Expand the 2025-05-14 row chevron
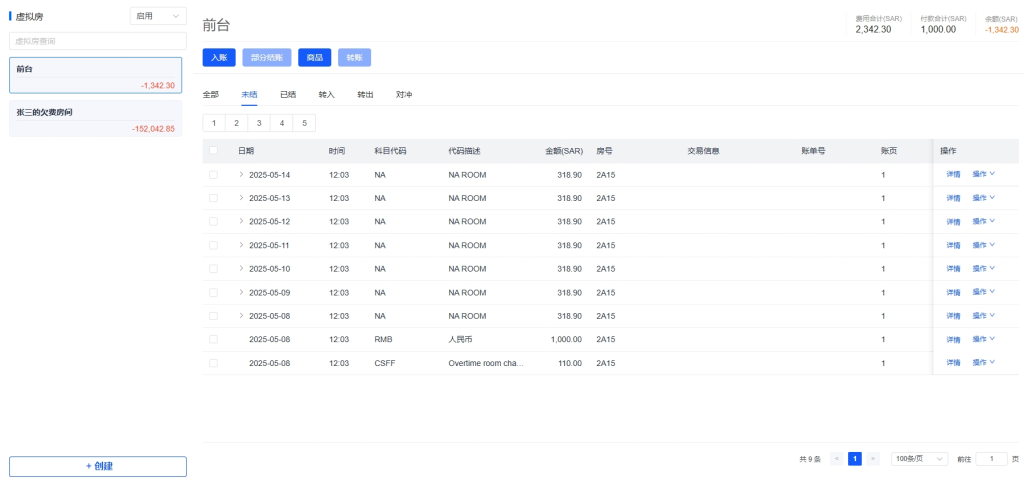Image resolution: width=1024 pixels, height=481 pixels. click(241, 174)
